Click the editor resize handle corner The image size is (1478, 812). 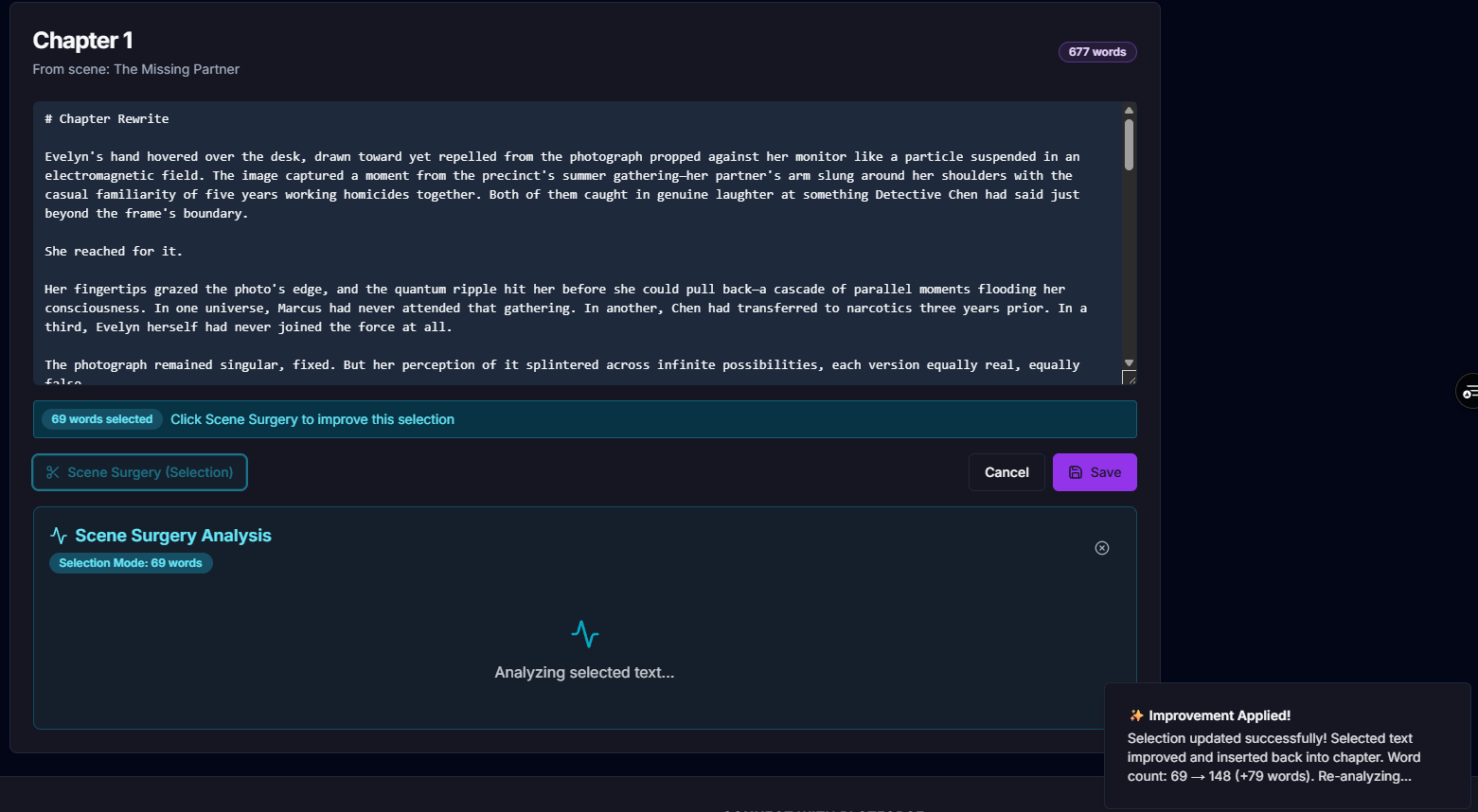[x=1129, y=378]
